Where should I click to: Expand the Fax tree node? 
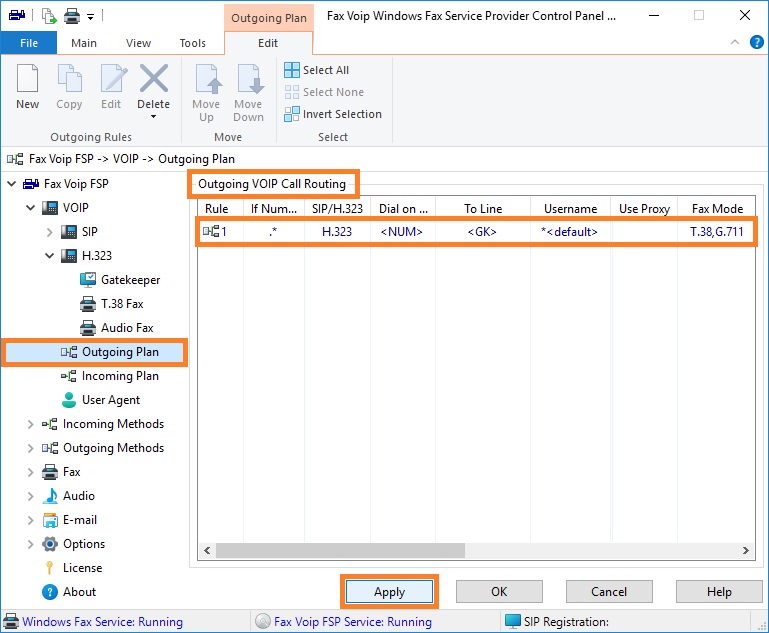pyautogui.click(x=30, y=472)
